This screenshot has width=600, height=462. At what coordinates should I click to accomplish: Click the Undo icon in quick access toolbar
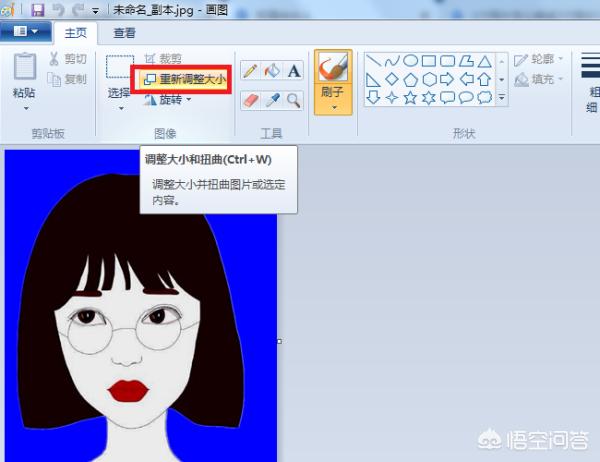click(58, 10)
